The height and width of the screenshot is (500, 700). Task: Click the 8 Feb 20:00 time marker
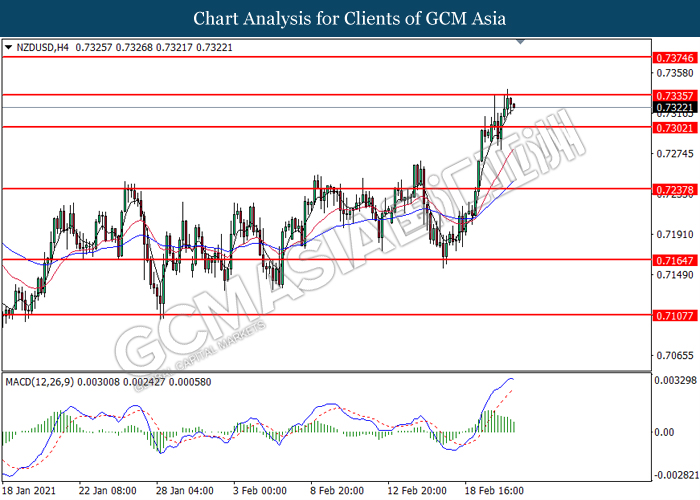tap(337, 491)
